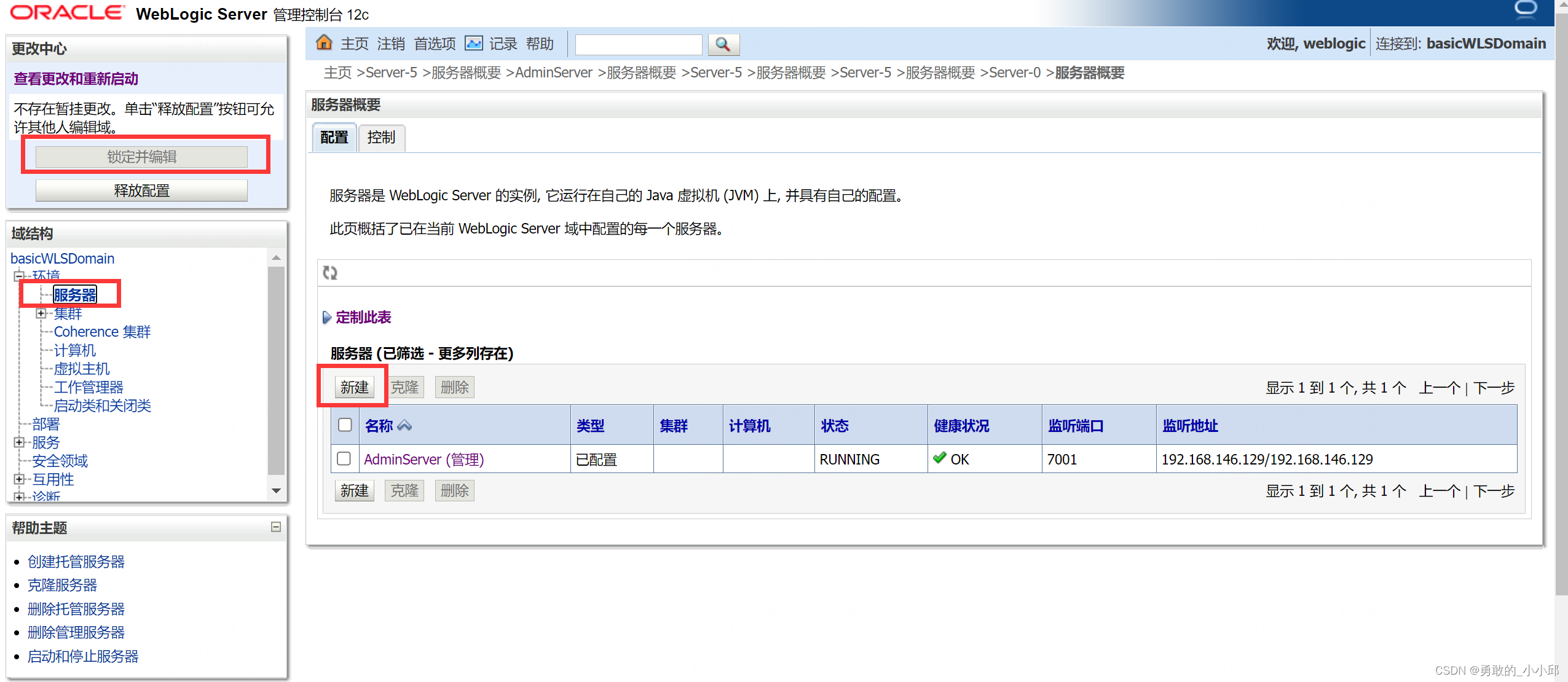1568x682 pixels.
Task: Expand the 互用性 tree node
Action: (19, 479)
